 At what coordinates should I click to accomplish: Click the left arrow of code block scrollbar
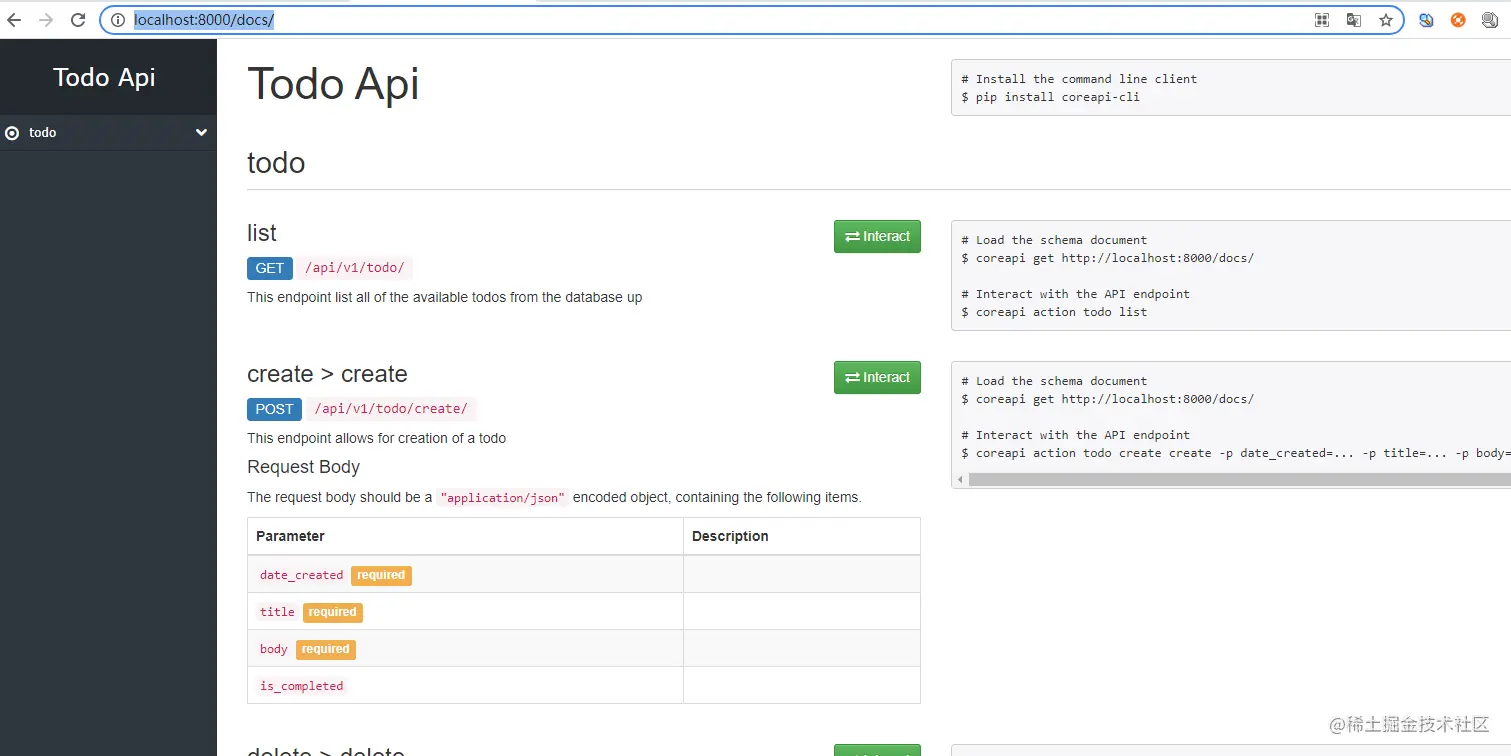pyautogui.click(x=960, y=480)
